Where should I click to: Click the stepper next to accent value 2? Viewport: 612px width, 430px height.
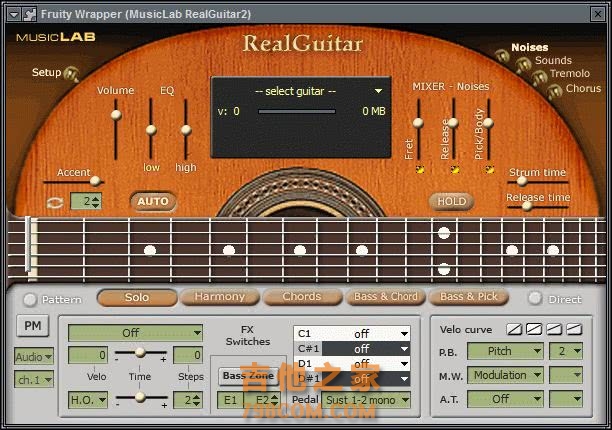coord(96,201)
